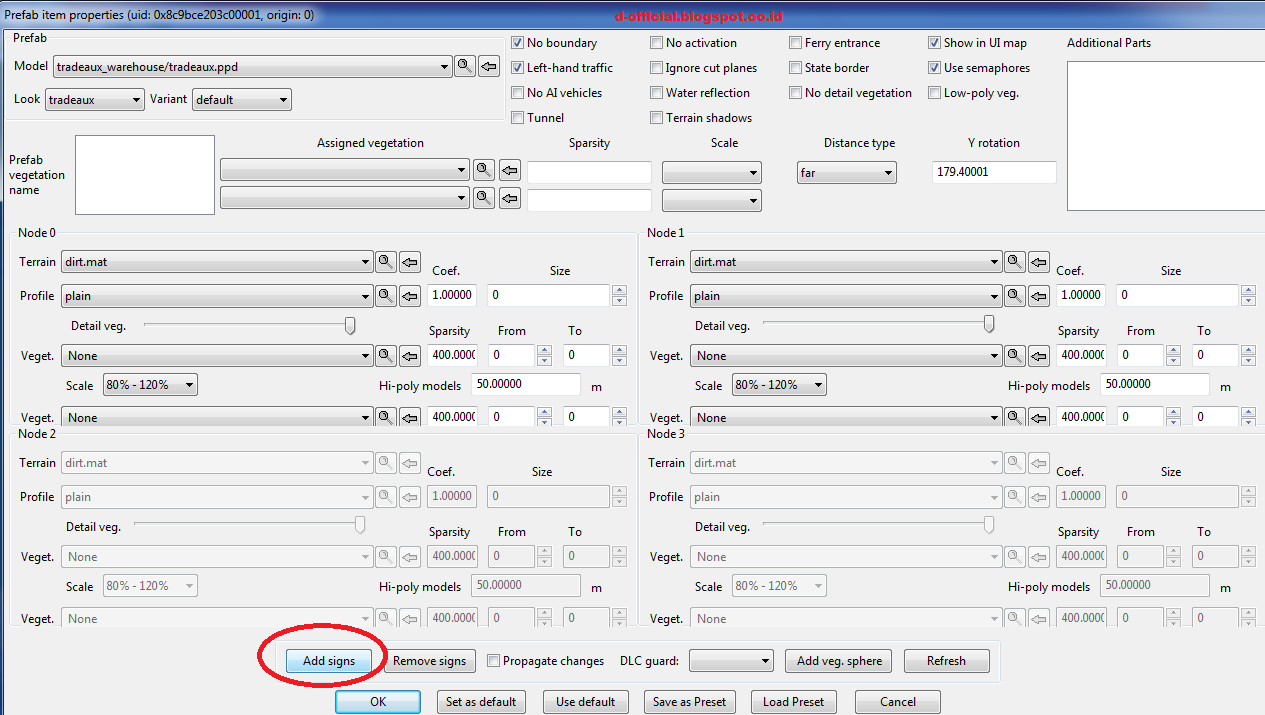Open the Variant dropdown showing default
This screenshot has width=1265, height=715.
click(x=241, y=99)
